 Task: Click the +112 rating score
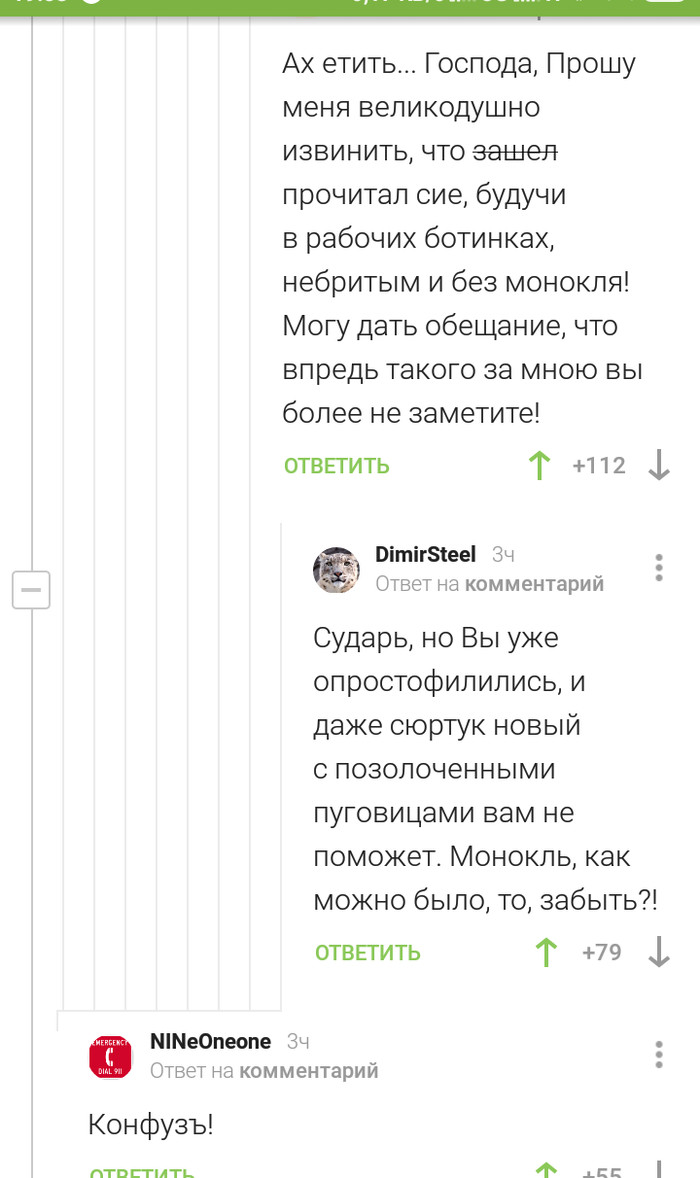599,465
